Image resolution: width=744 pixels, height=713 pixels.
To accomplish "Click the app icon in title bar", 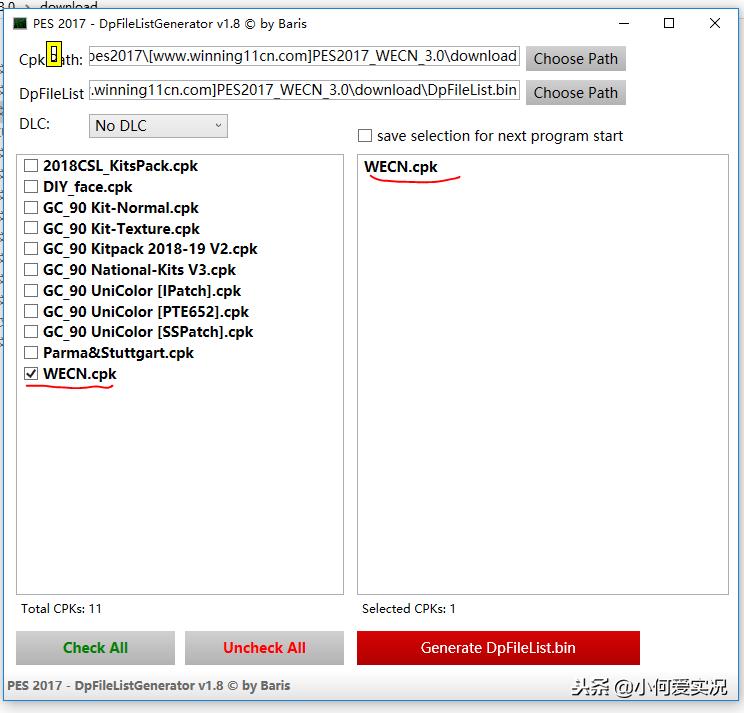I will (20, 23).
